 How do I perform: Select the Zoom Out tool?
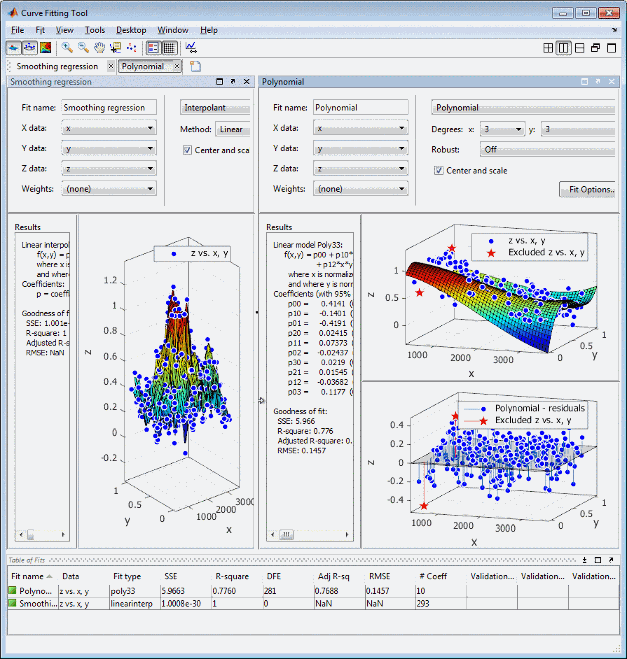(83, 47)
